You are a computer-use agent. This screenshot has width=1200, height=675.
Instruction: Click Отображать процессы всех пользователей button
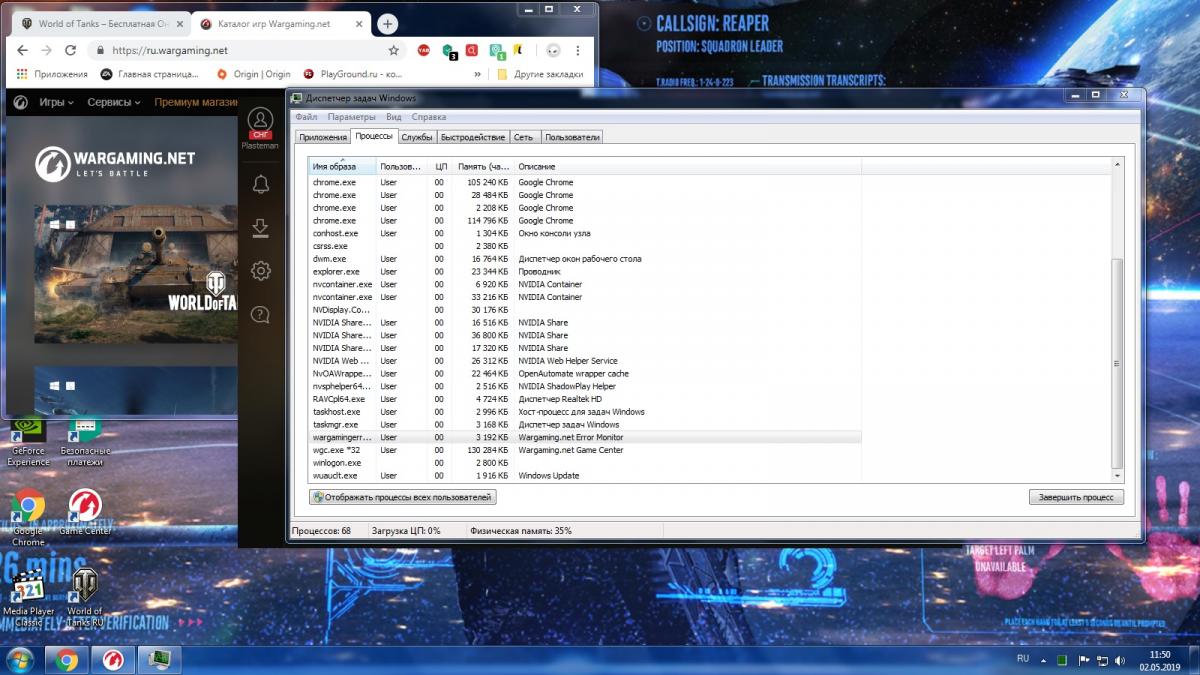403,497
